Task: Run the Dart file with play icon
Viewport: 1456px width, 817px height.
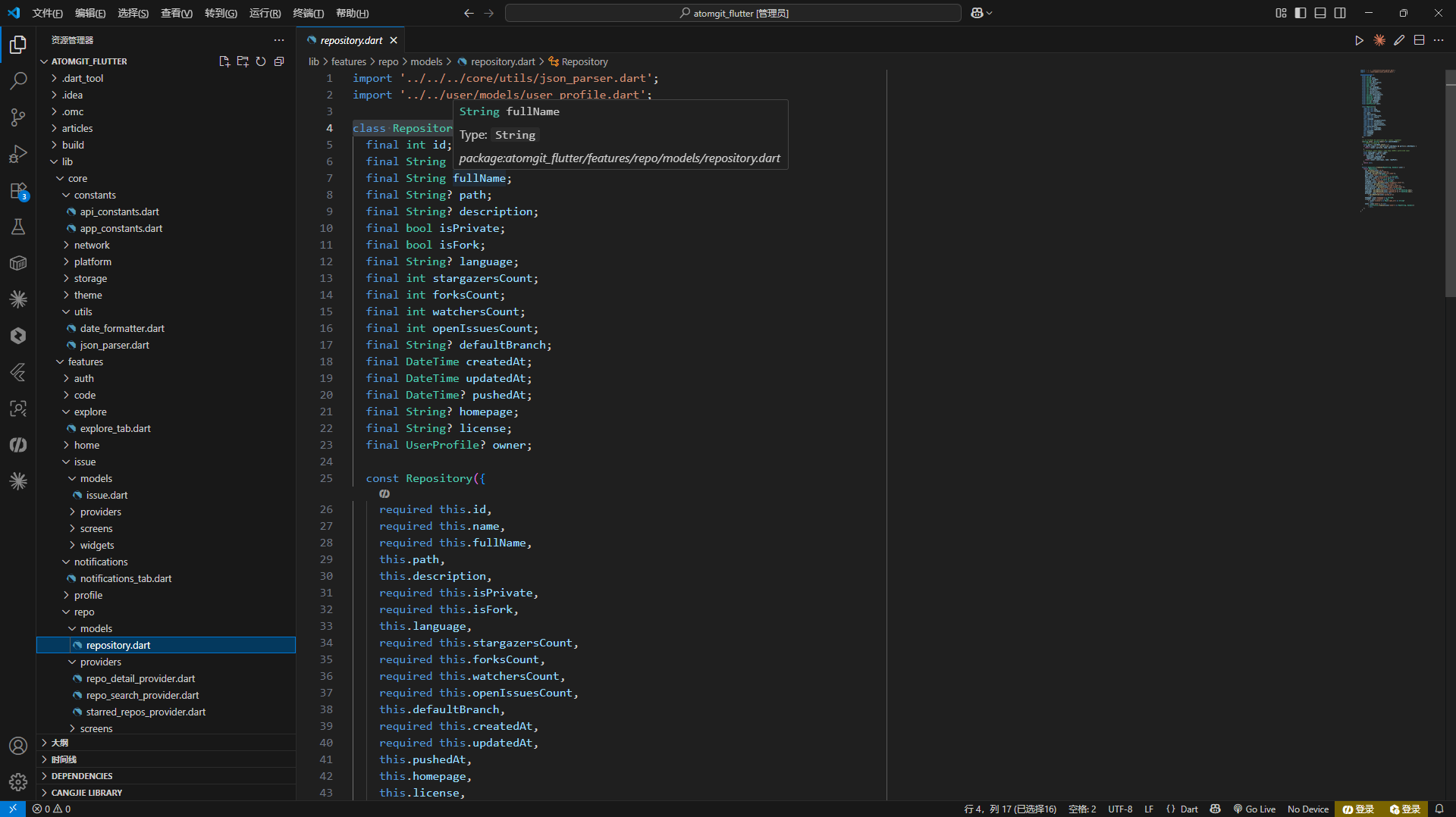Action: (x=1359, y=40)
